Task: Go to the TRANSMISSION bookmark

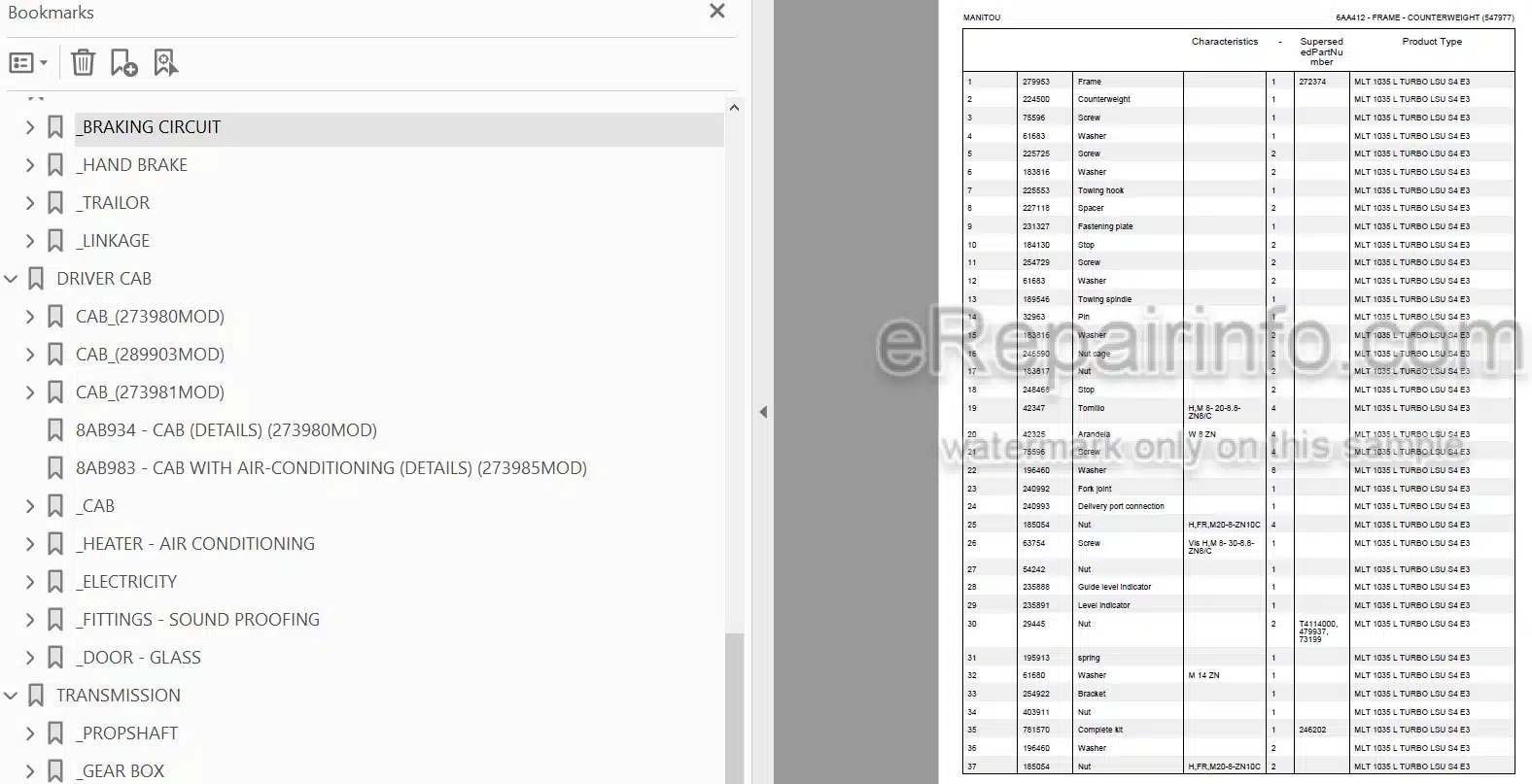Action: 119,696
